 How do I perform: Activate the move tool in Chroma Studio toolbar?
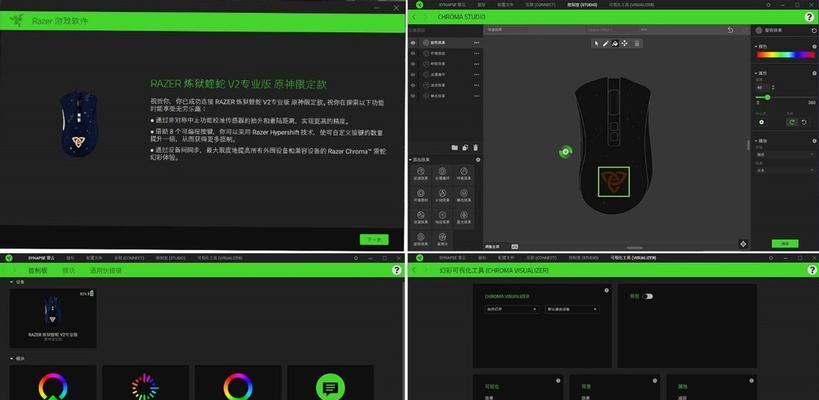click(625, 44)
